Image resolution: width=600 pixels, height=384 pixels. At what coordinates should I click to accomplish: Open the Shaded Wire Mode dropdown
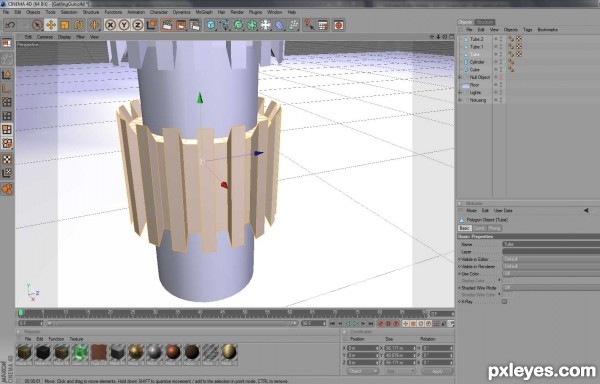[551, 288]
